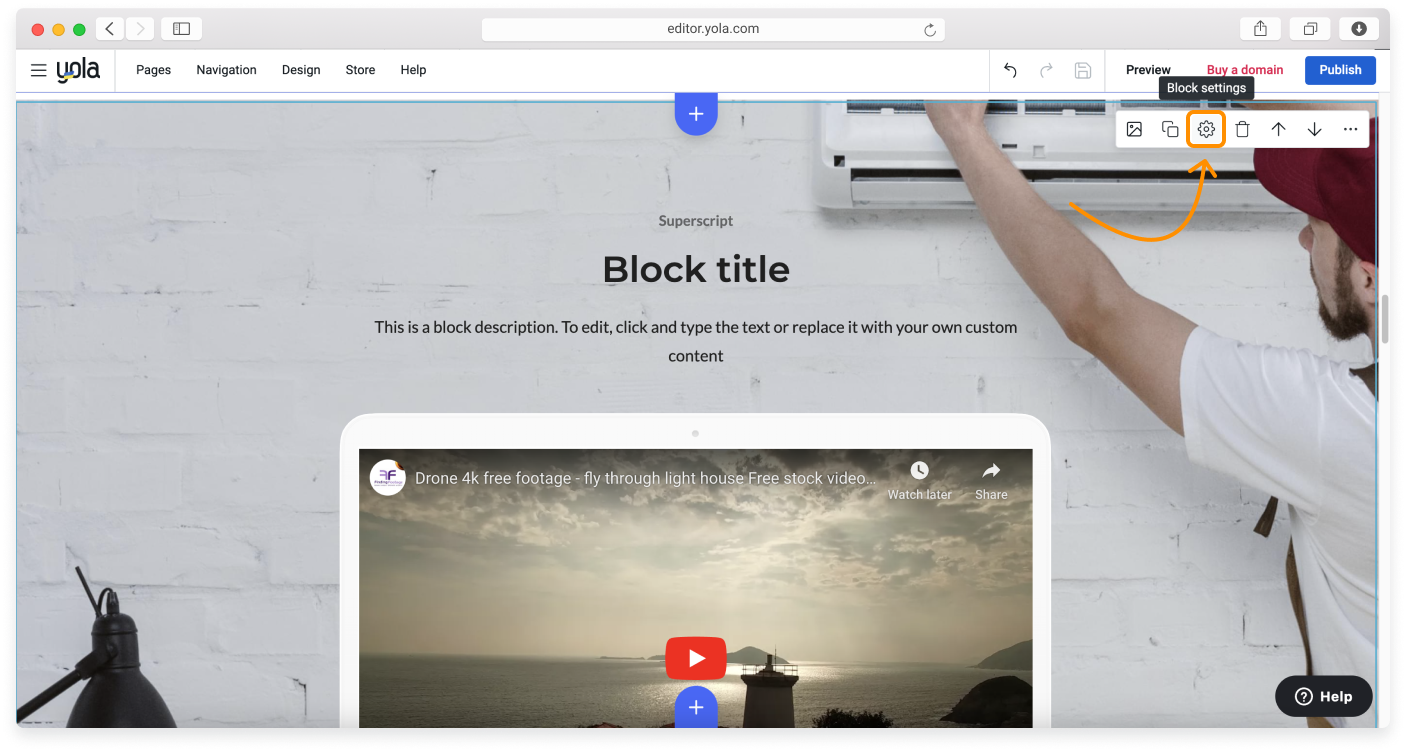Open the Block settings gear icon
This screenshot has height=752, width=1406.
click(x=1205, y=129)
